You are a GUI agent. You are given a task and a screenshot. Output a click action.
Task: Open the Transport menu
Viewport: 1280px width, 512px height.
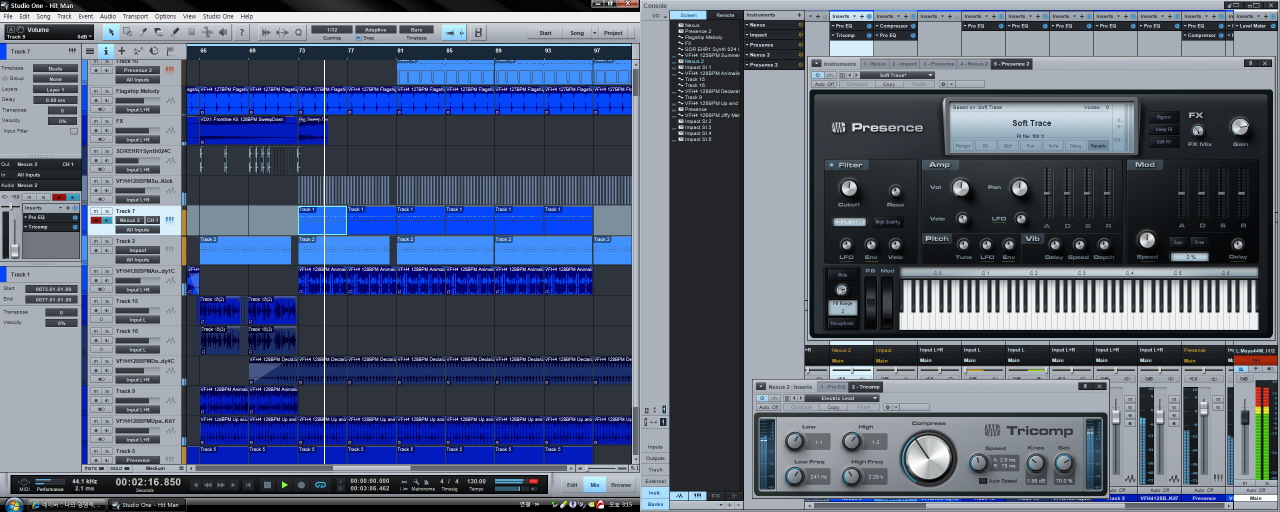(x=135, y=16)
